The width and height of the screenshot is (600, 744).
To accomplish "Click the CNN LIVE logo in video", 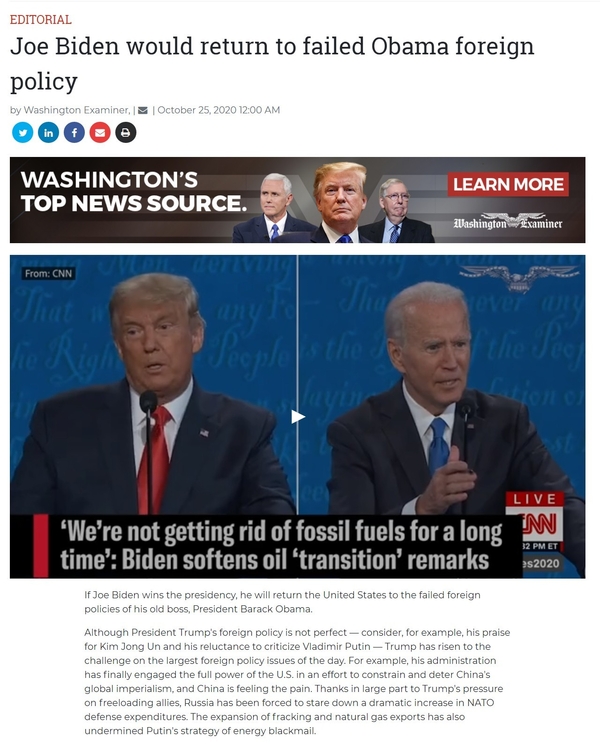I will click(535, 518).
